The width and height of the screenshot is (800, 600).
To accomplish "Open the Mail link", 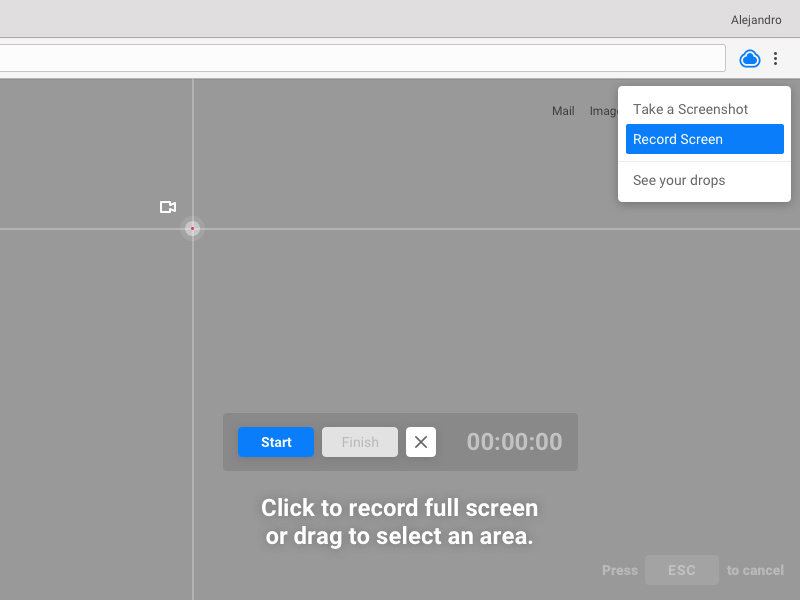I will 563,111.
